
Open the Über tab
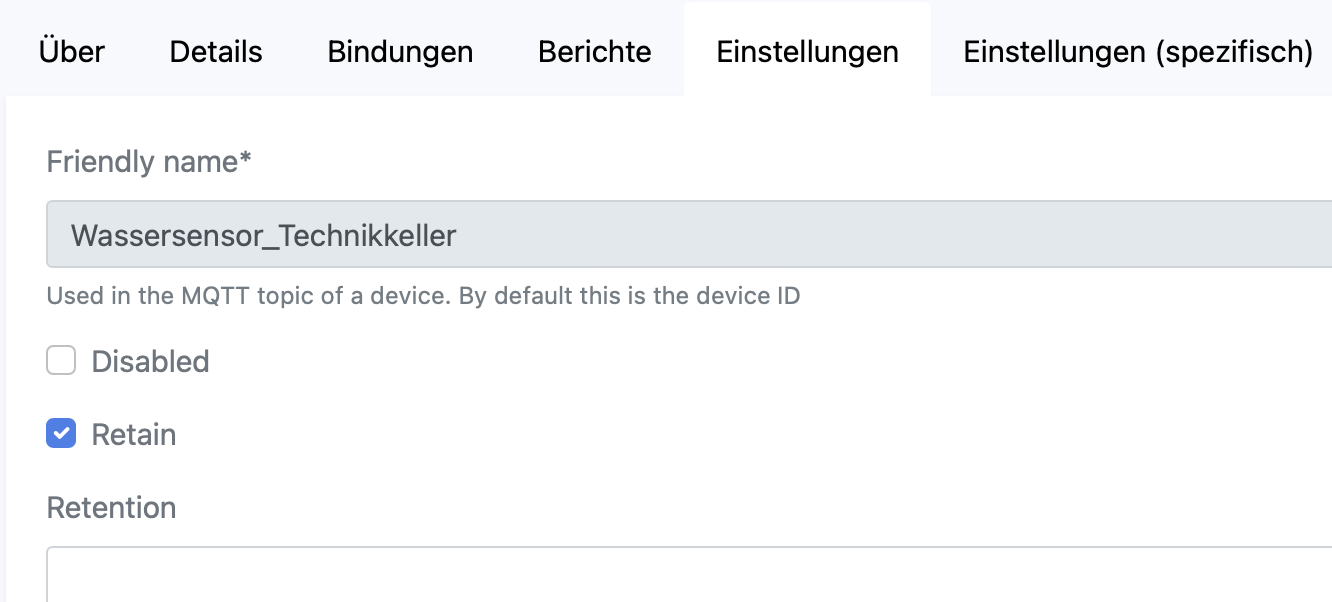click(72, 52)
